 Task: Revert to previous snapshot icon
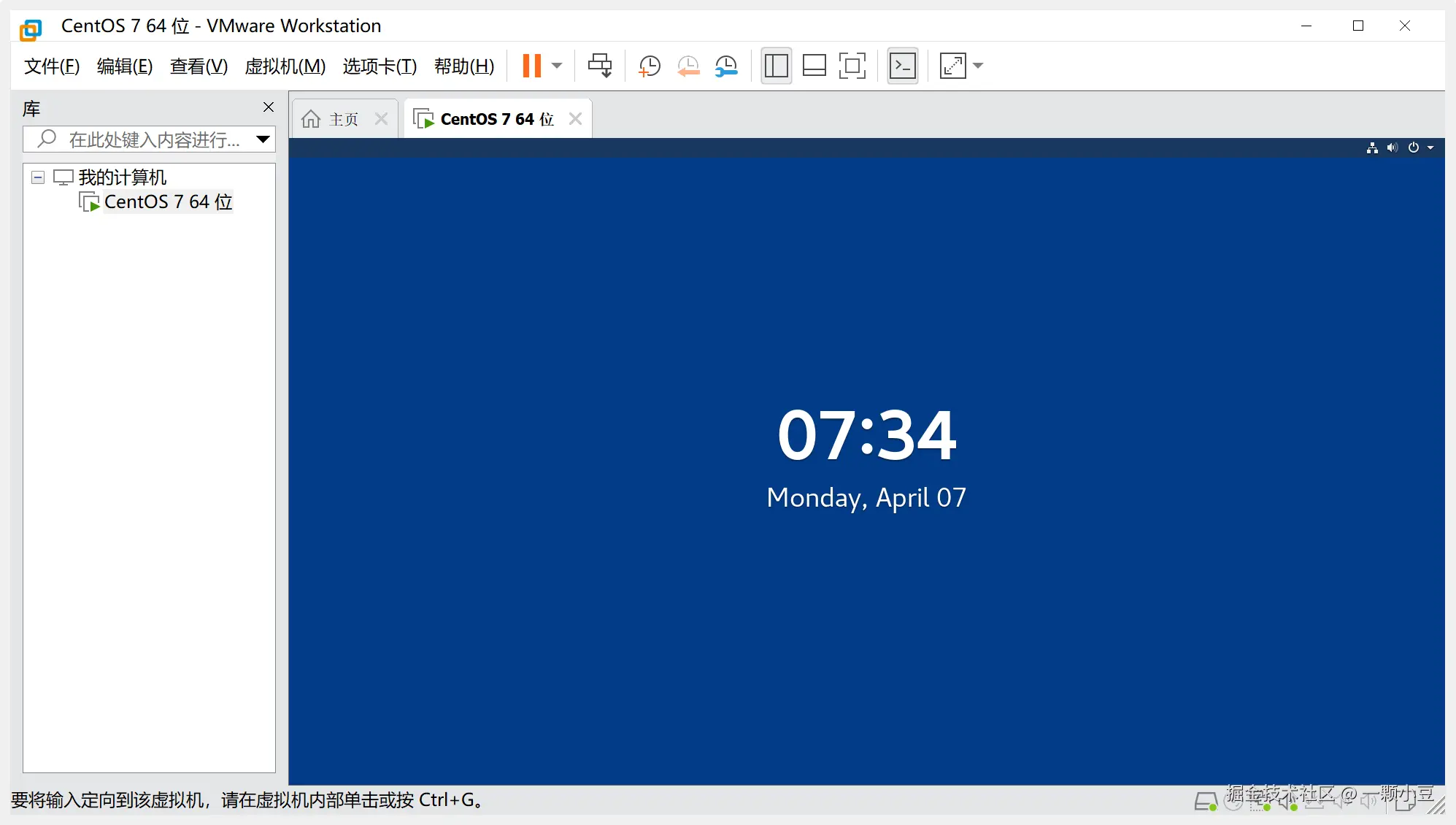tap(687, 66)
